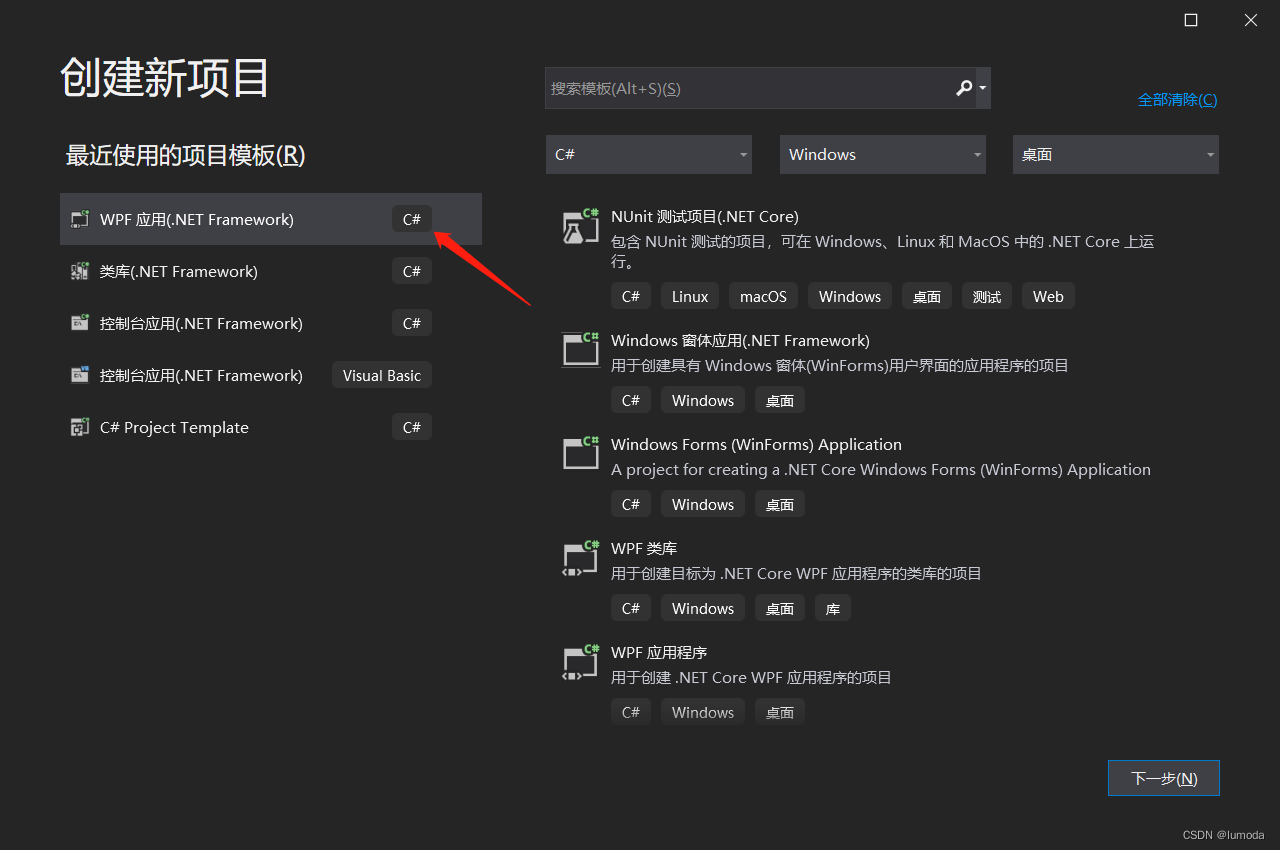Click the Windows 窗体应用 template icon
Image resolution: width=1280 pixels, height=850 pixels.
pos(580,349)
